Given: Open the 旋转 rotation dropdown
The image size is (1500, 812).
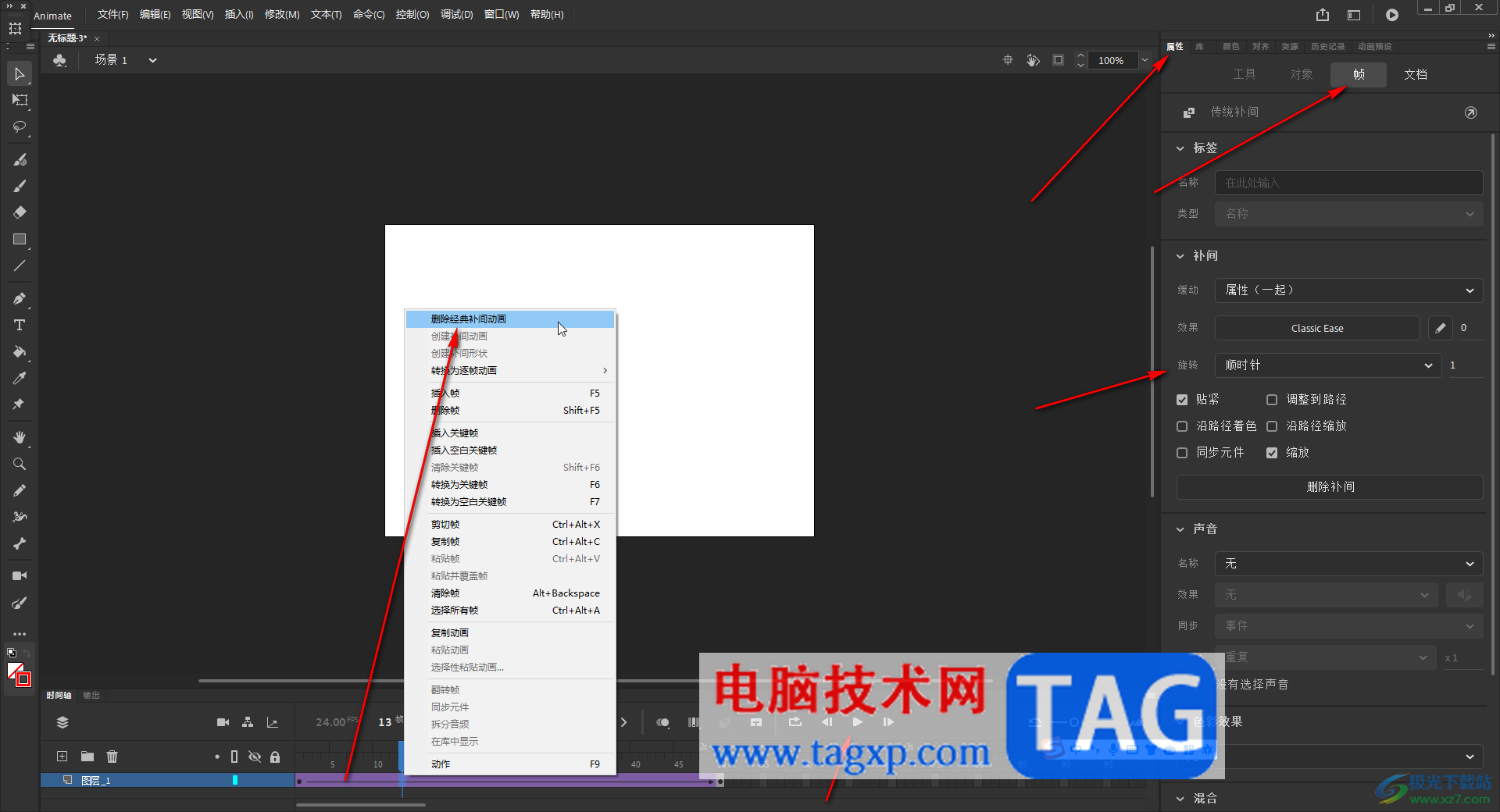Looking at the screenshot, I should tap(1328, 365).
